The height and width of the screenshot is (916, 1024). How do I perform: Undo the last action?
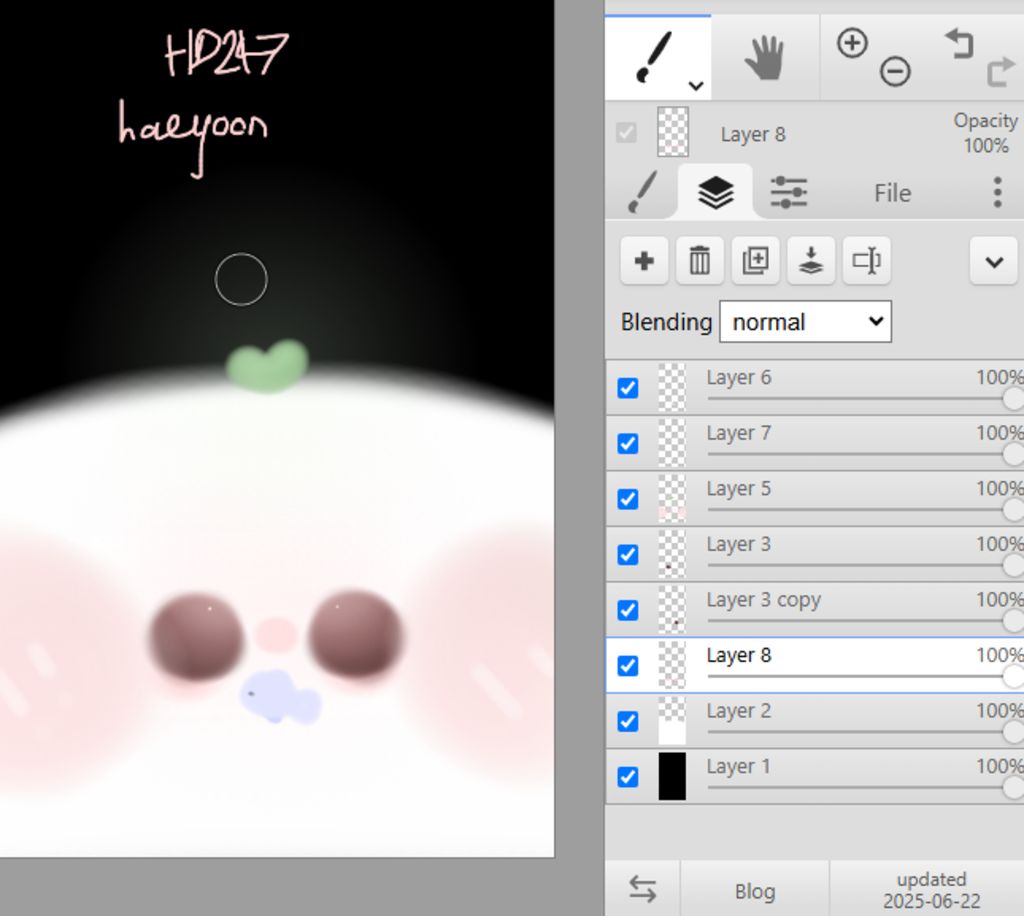958,43
